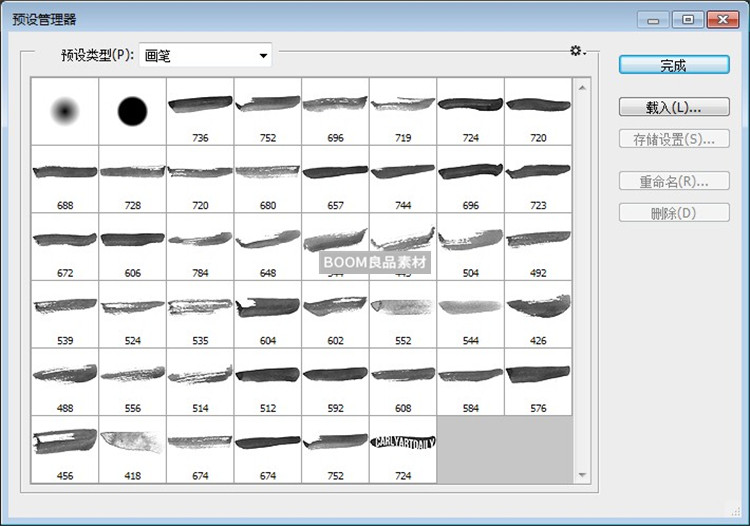Select the 492 brush preset
The width and height of the screenshot is (750, 526).
(x=538, y=247)
